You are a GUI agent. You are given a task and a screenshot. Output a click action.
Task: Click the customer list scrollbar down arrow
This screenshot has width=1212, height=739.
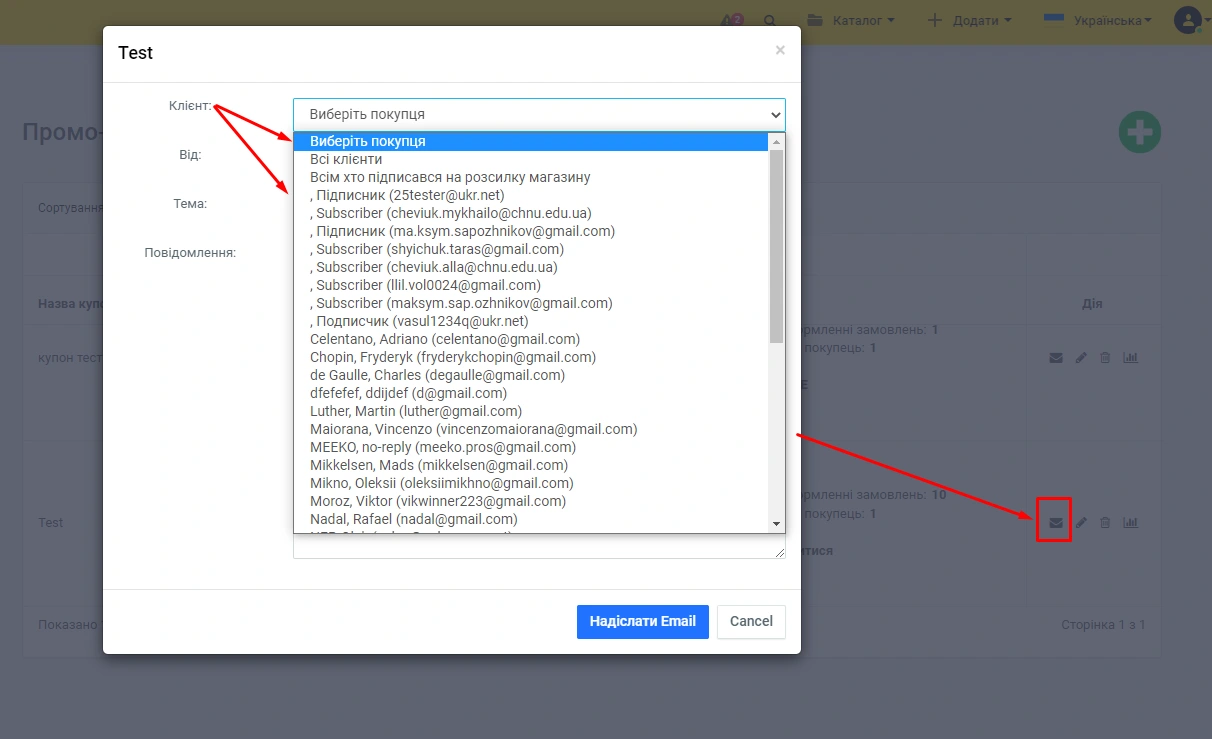coord(776,524)
